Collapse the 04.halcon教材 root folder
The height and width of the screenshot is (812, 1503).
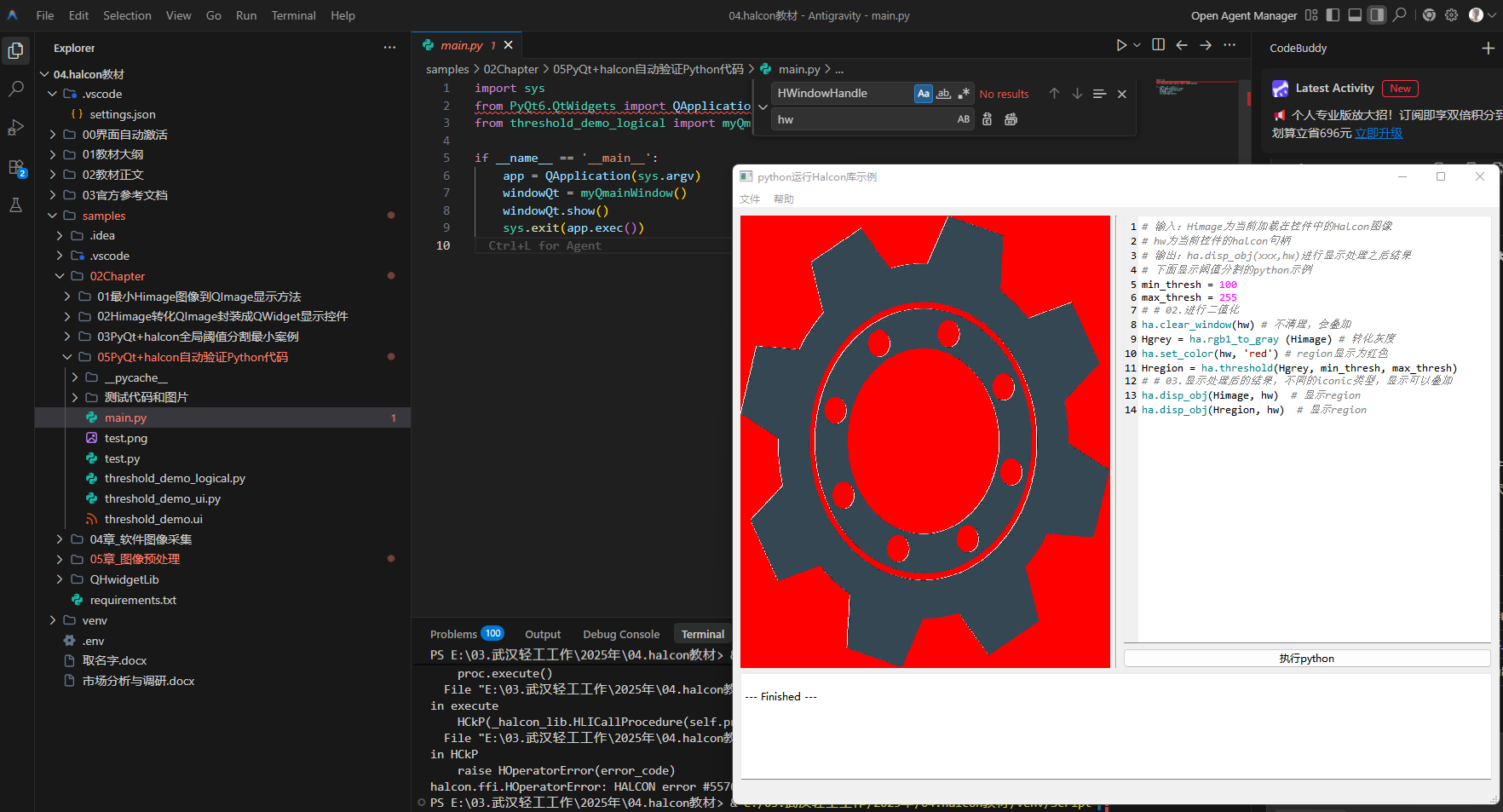pyautogui.click(x=44, y=74)
